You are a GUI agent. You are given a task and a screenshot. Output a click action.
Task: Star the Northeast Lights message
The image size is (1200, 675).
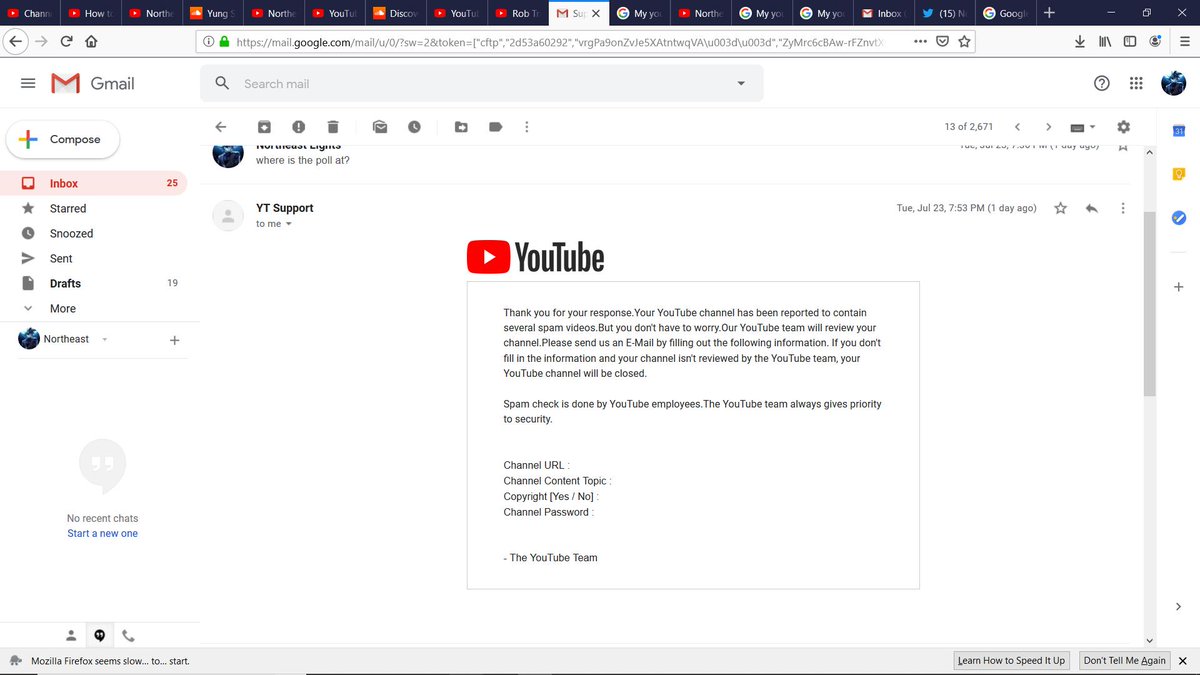[1123, 146]
